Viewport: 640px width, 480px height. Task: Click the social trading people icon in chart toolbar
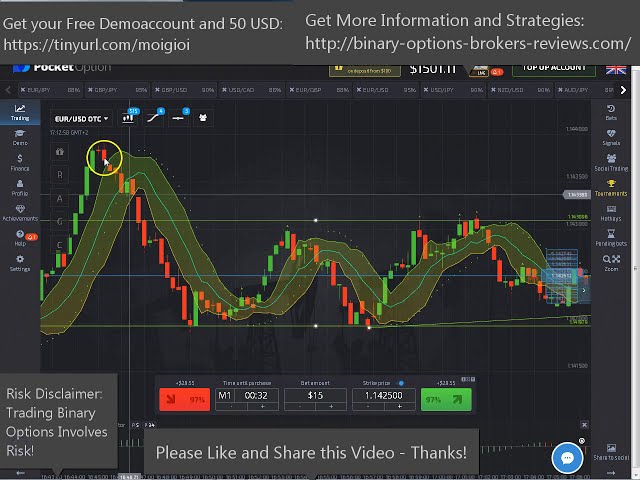click(x=203, y=118)
